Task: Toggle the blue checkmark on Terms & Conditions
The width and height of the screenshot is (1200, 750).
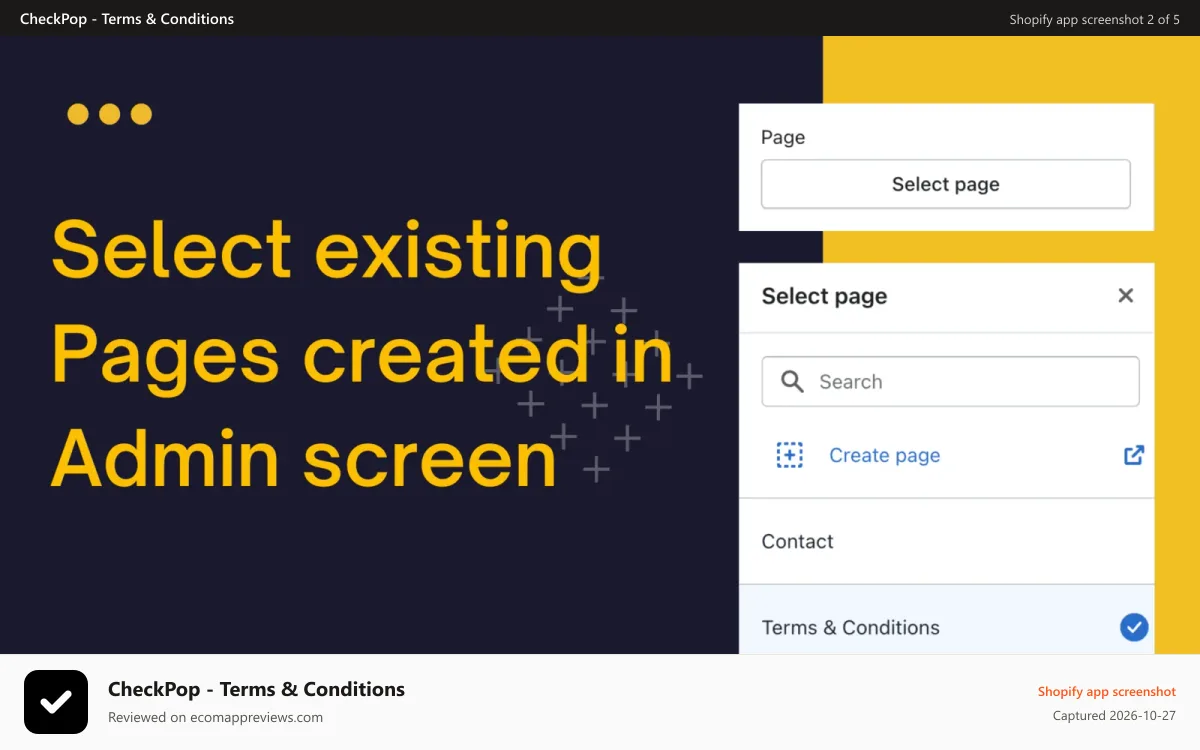Action: coord(1133,627)
